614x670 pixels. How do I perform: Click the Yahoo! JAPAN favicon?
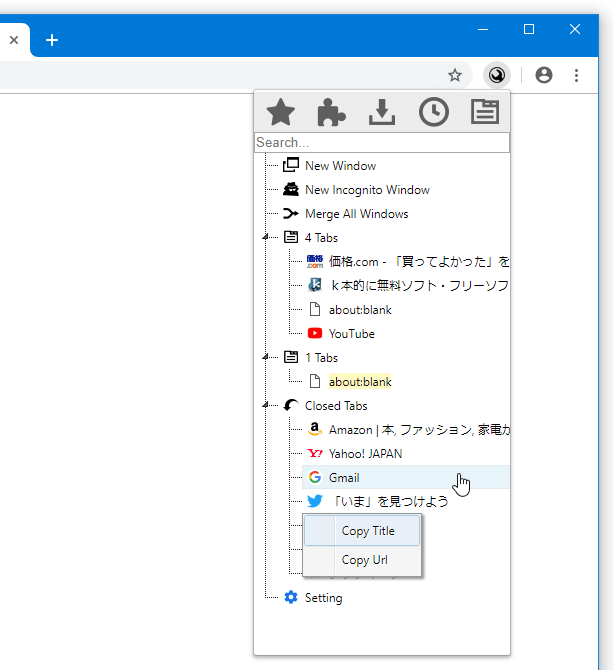315,453
